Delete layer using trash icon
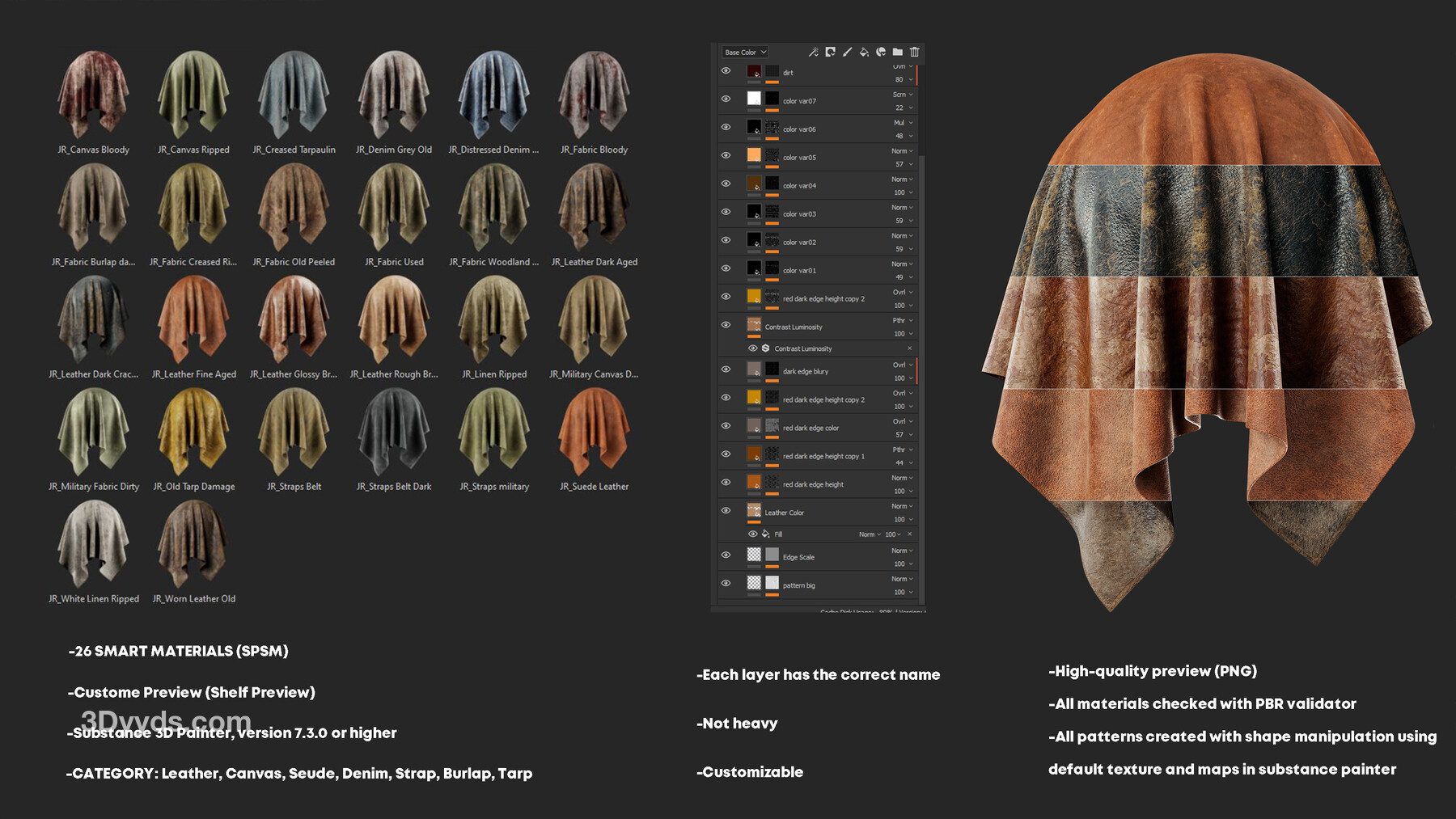The width and height of the screenshot is (1456, 819). coord(915,52)
